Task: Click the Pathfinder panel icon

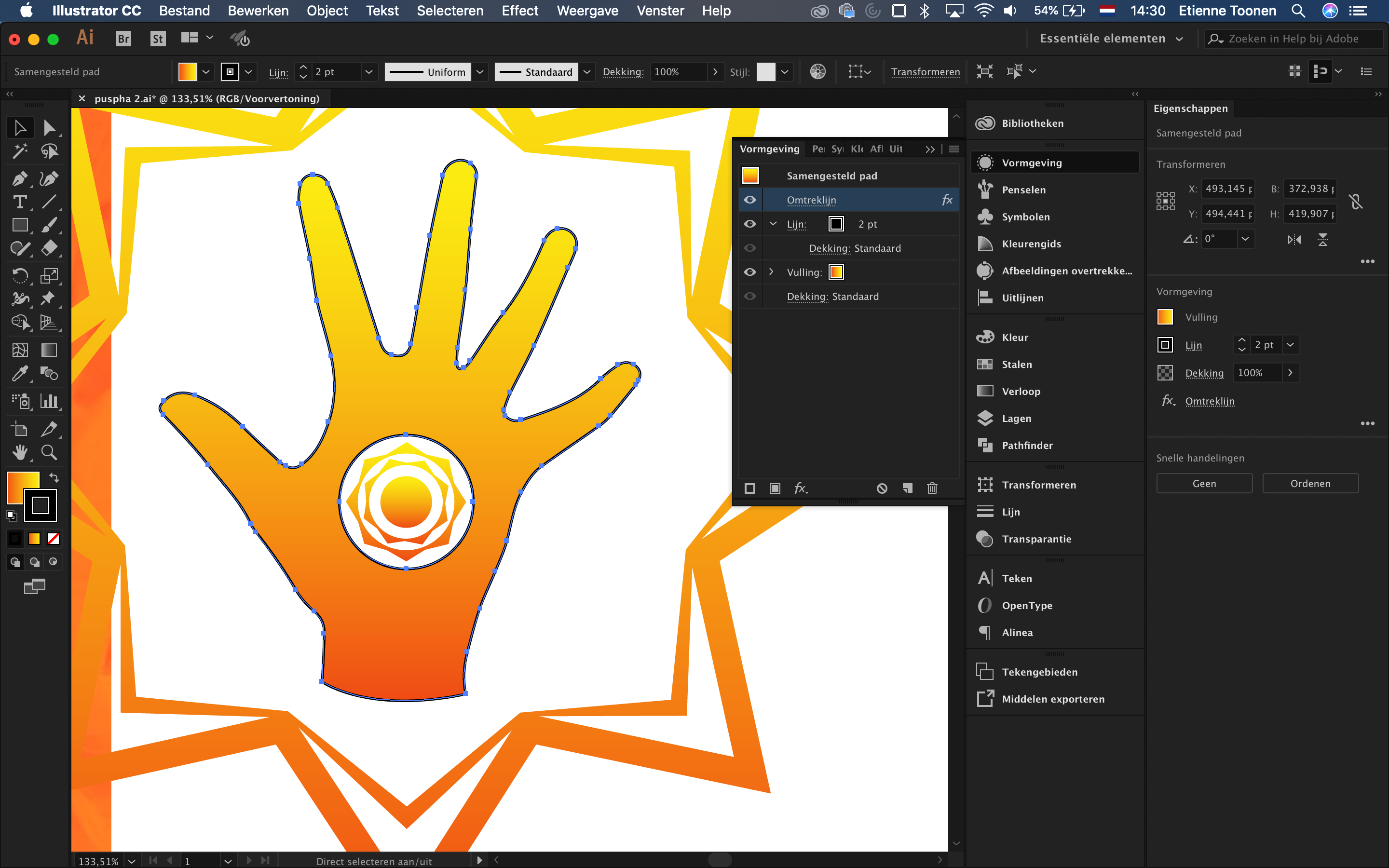Action: tap(984, 444)
